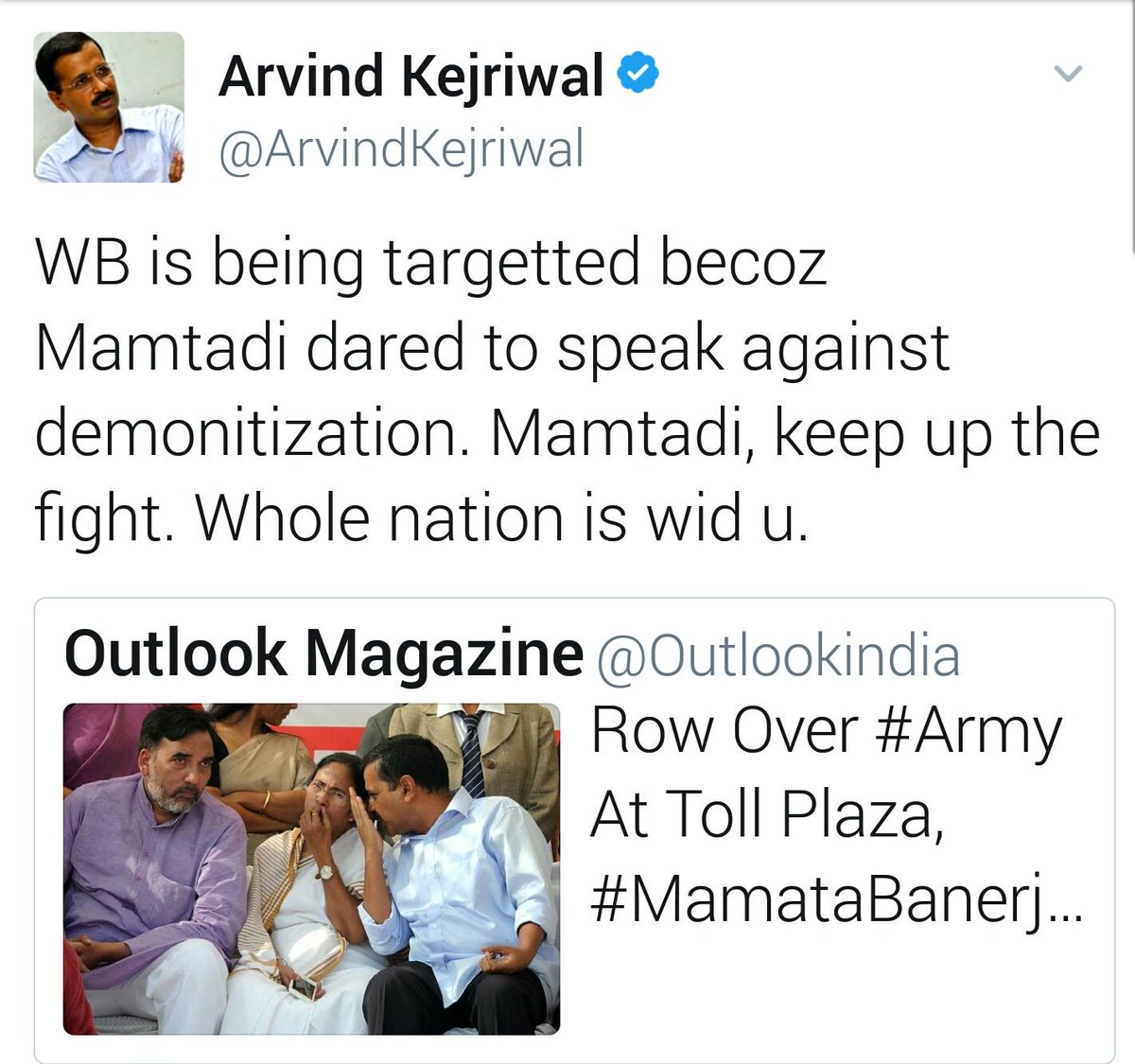This screenshot has width=1135, height=1064.
Task: Open the quoted tweet photo
Action: coord(312,869)
